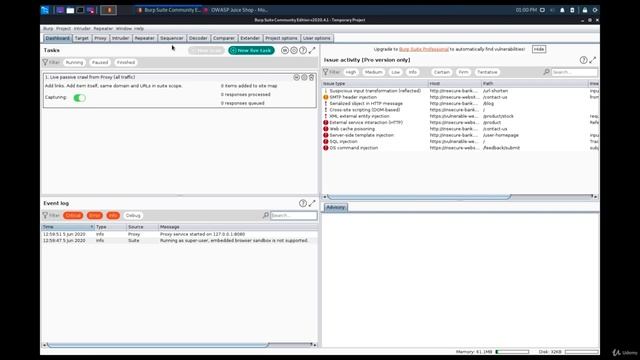Sort issues by the Issue type column

click(x=375, y=83)
